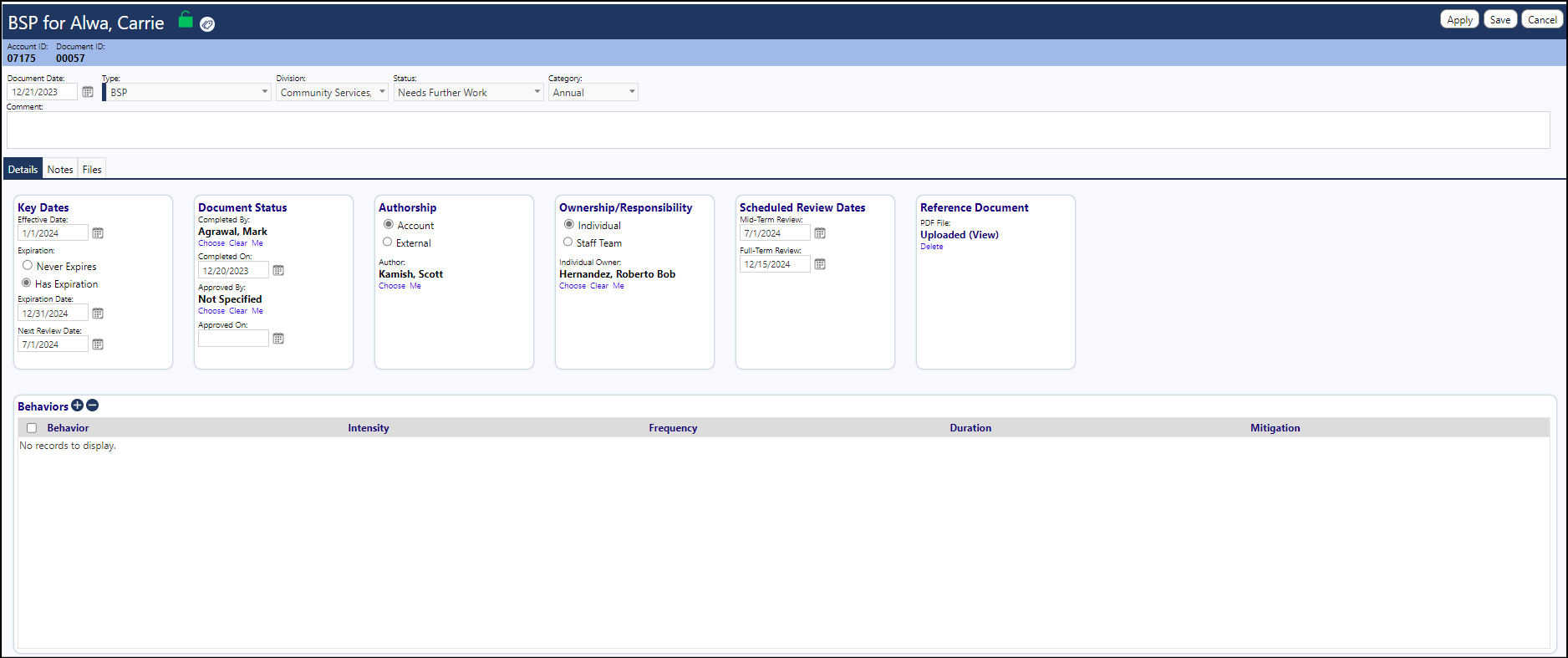Click the Apply button
The height and width of the screenshot is (658, 1568).
tap(1459, 19)
